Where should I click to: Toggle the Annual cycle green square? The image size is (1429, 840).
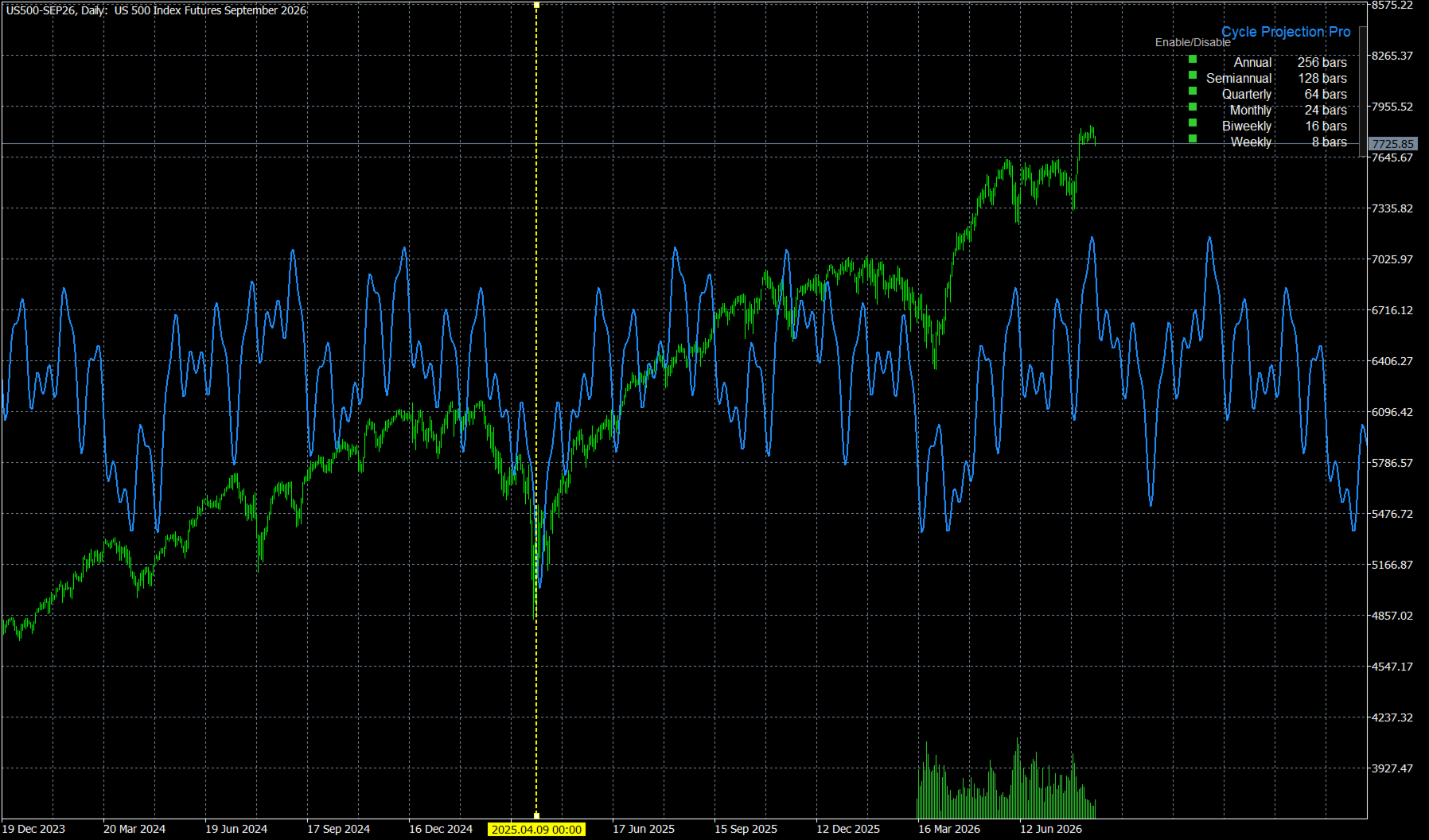pos(1193,59)
